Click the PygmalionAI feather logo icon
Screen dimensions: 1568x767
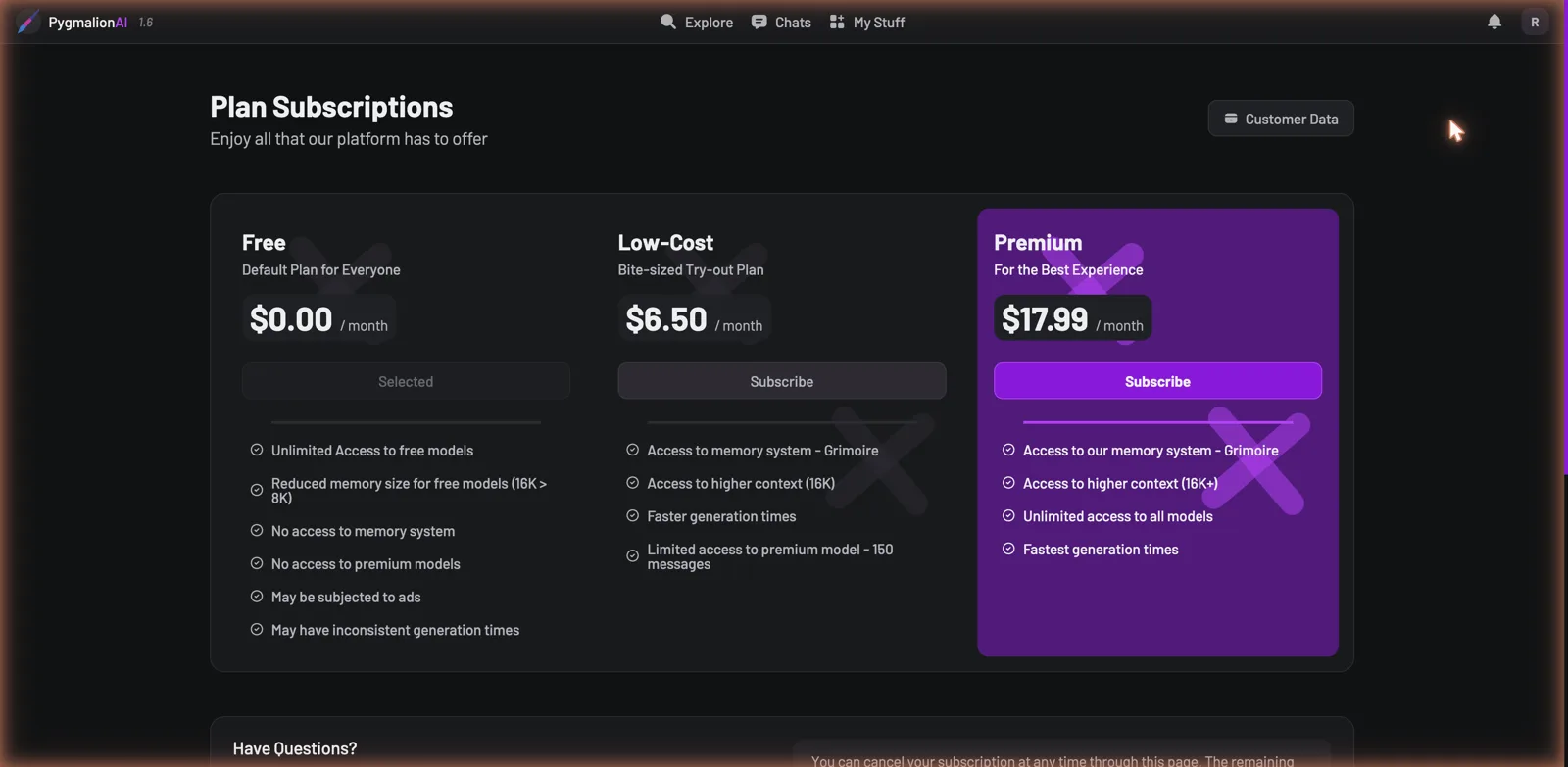click(27, 22)
